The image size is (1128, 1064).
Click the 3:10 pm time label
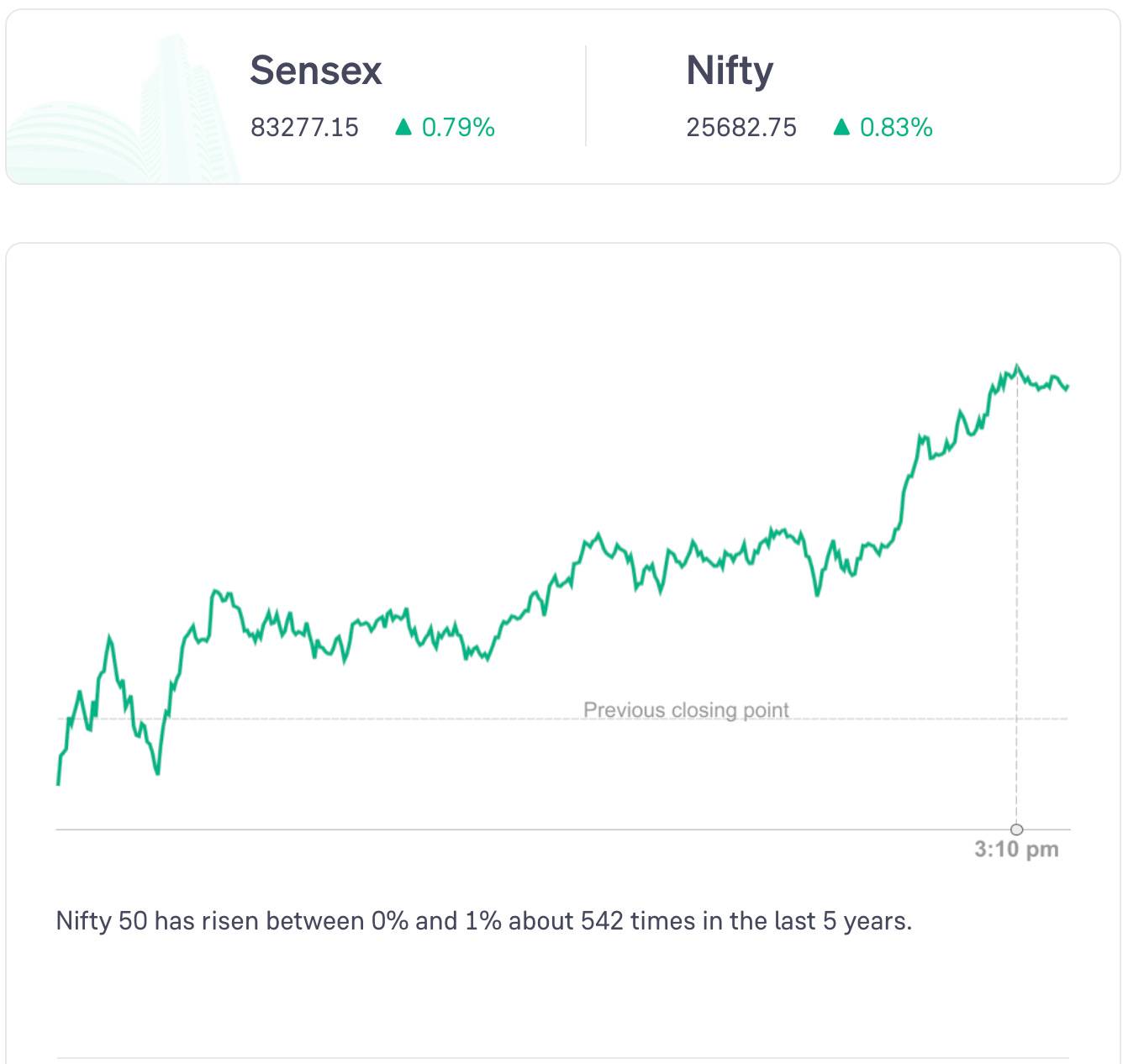tap(1016, 850)
